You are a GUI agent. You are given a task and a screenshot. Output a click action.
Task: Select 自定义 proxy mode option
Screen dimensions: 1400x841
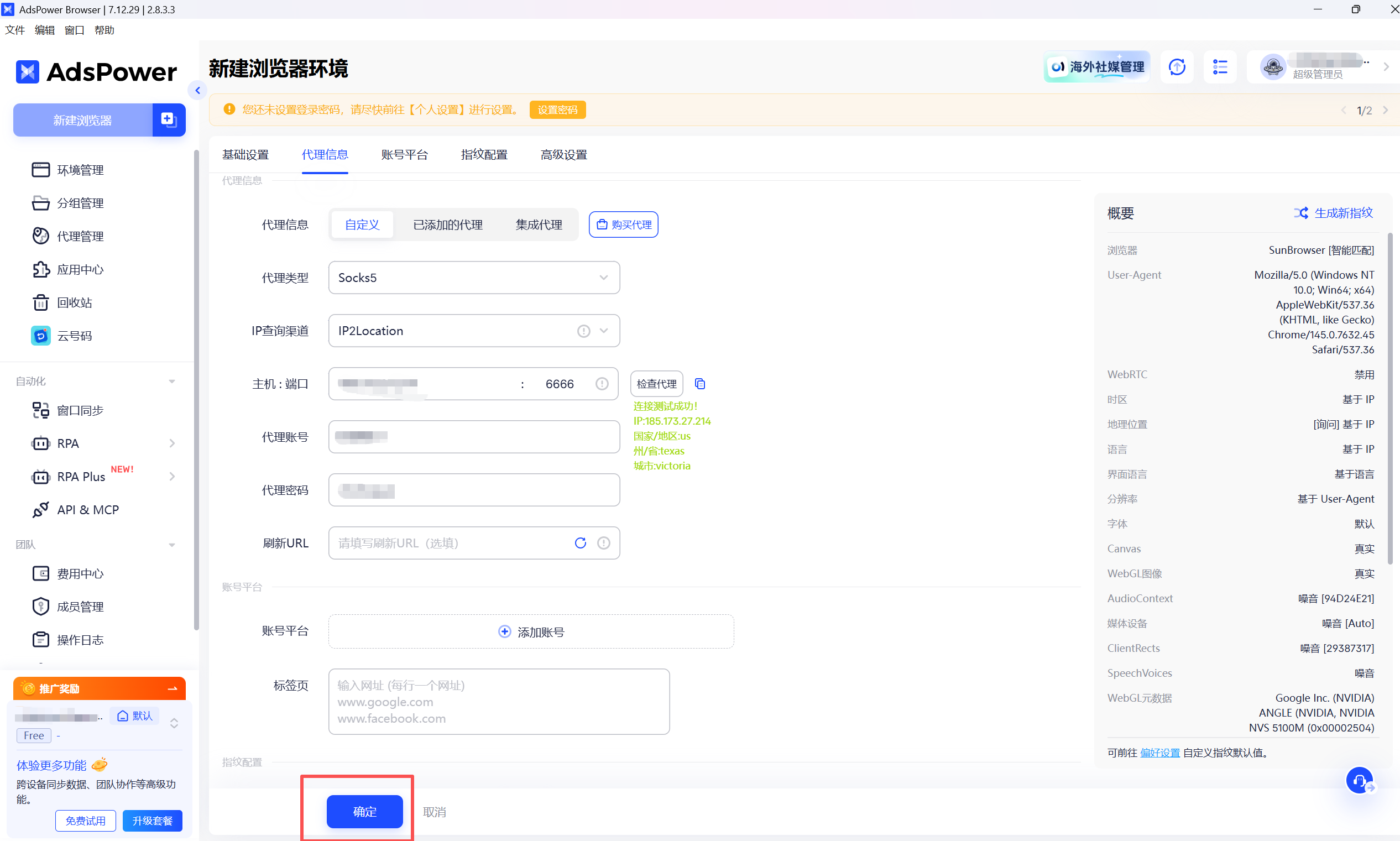(x=362, y=224)
